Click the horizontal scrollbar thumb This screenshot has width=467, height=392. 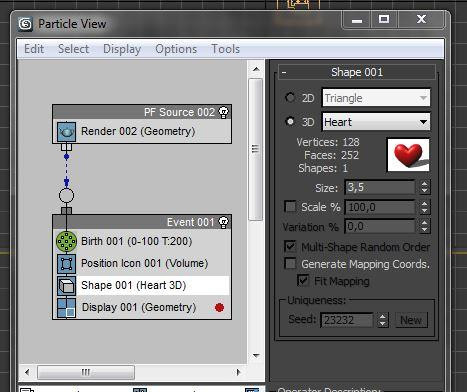tap(86, 372)
